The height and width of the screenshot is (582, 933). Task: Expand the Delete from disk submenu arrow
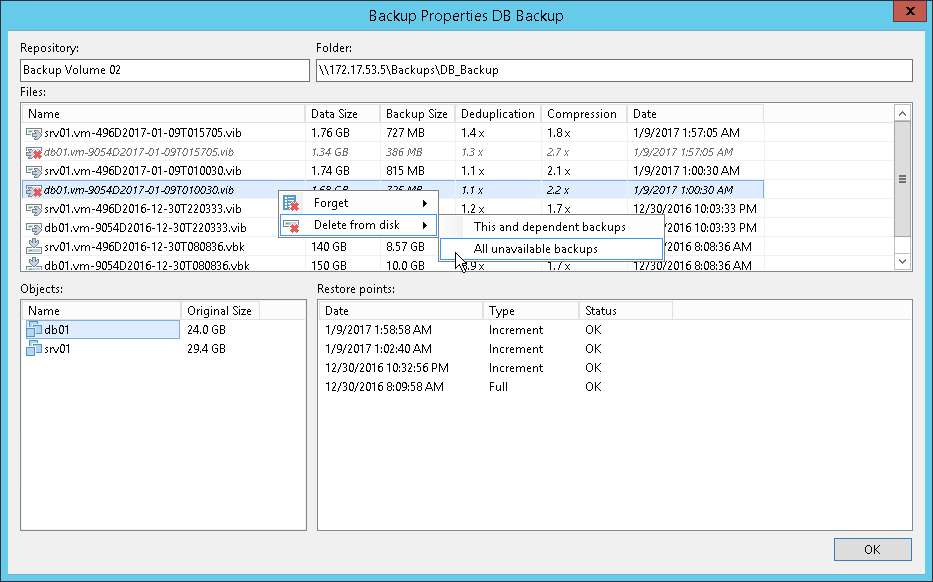click(x=425, y=226)
